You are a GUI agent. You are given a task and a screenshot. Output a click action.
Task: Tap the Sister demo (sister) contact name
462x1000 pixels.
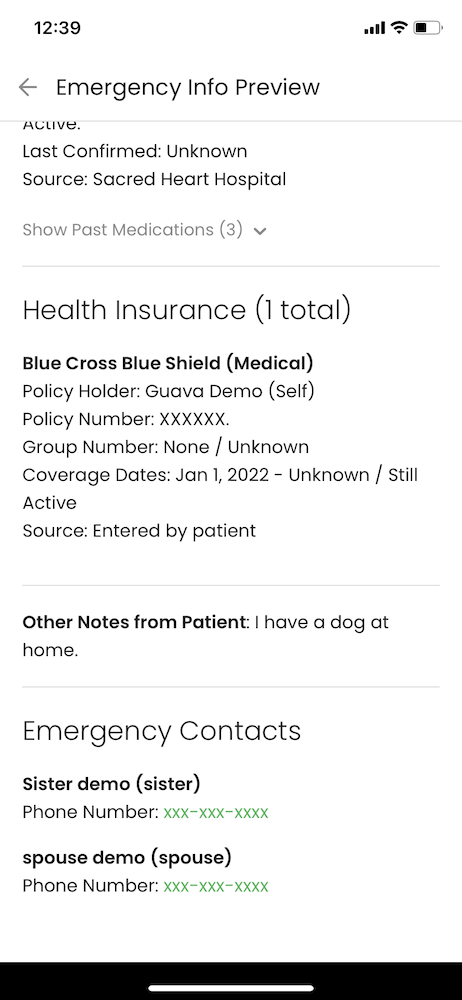(111, 784)
